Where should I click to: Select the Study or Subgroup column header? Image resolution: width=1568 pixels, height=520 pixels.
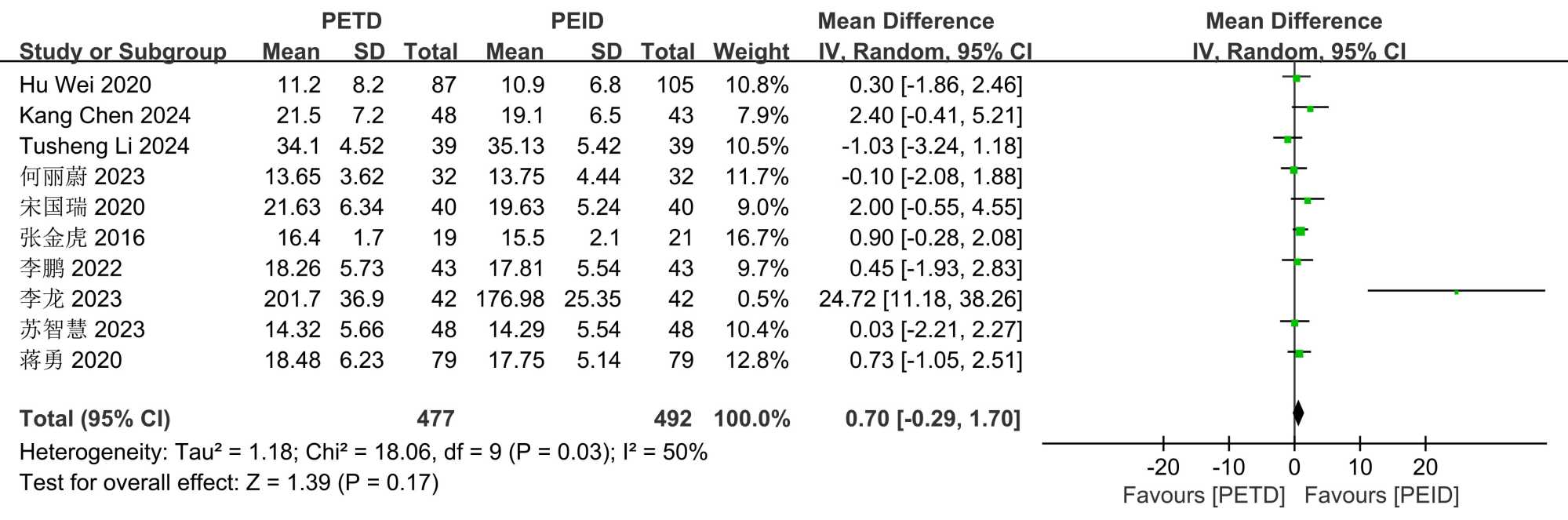(122, 52)
